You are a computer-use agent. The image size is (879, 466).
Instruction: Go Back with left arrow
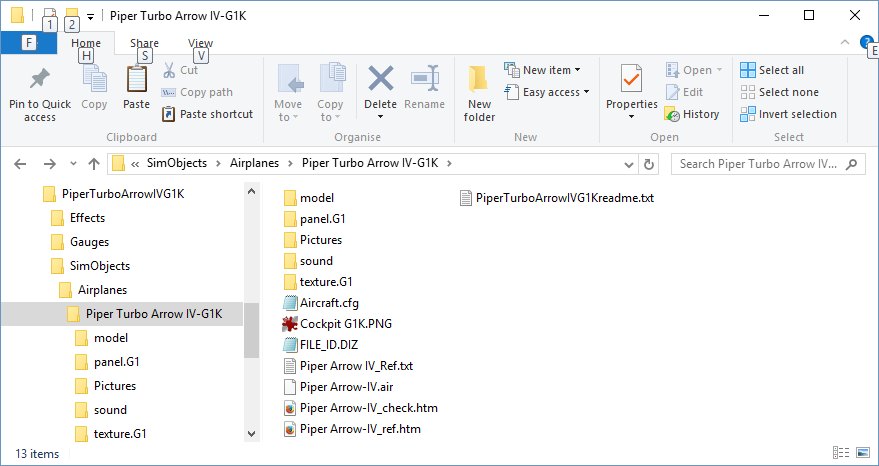(20, 164)
